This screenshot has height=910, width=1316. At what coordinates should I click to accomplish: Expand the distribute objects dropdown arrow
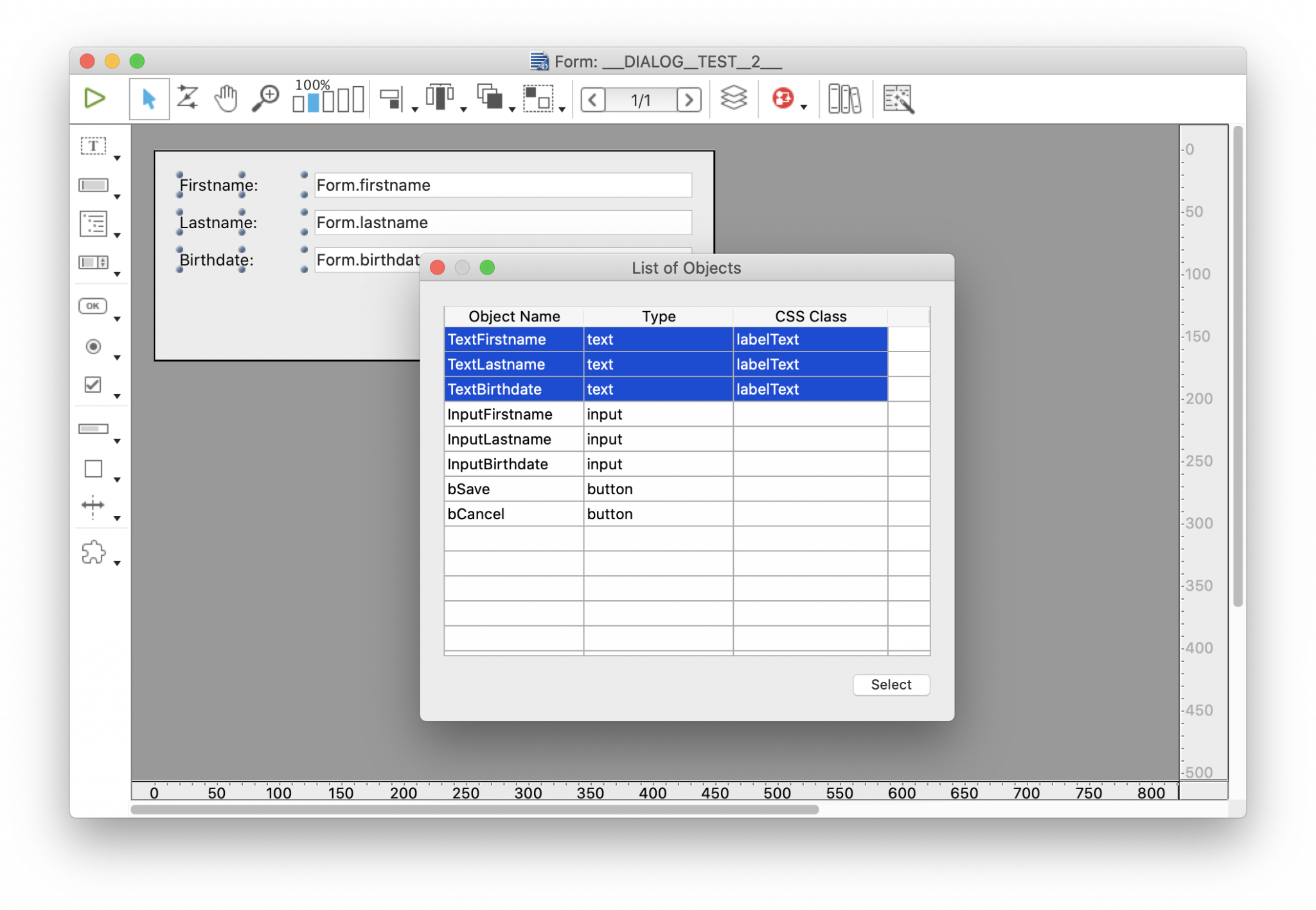(464, 110)
